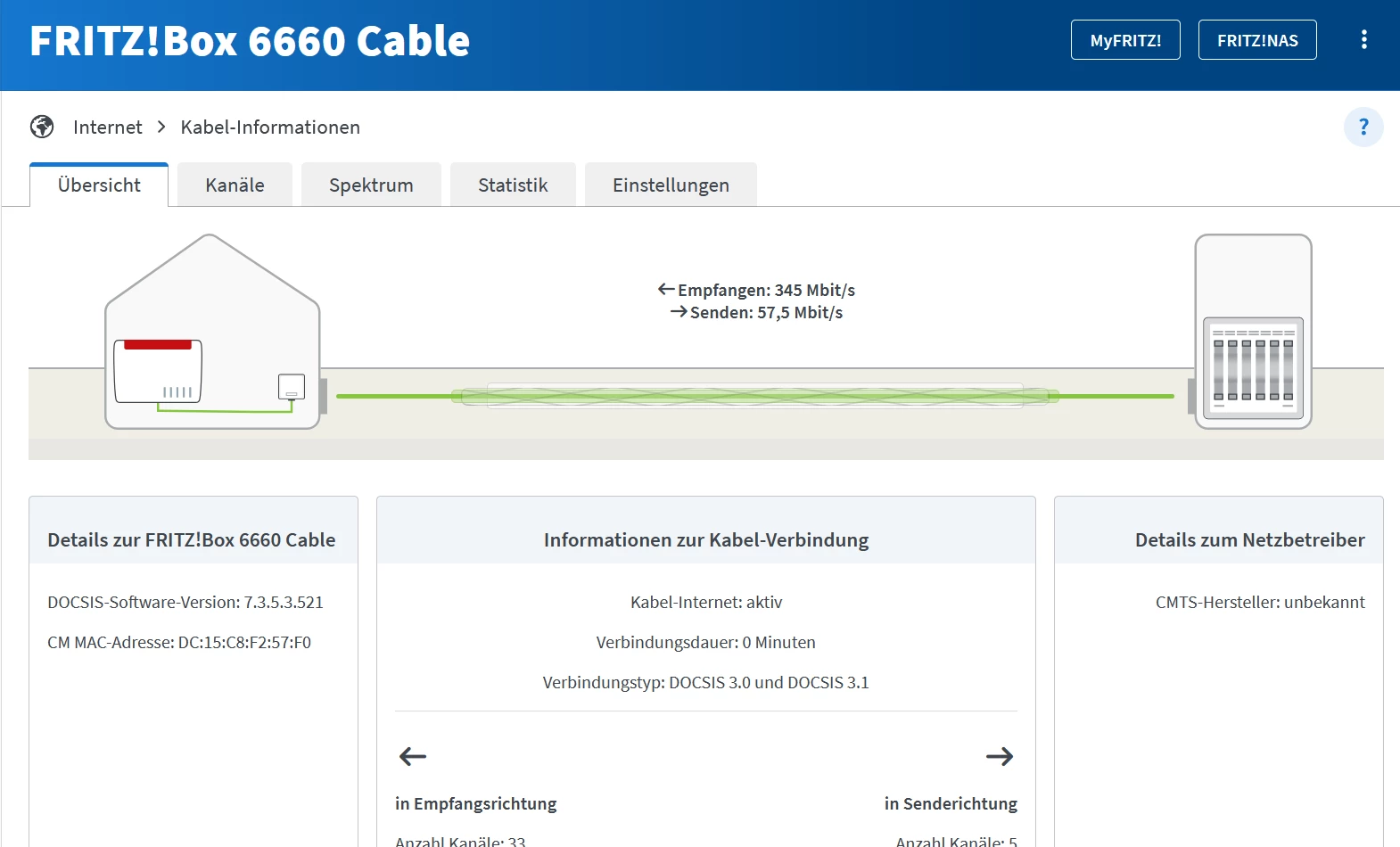The width and height of the screenshot is (1400, 847).
Task: Open FRITZ!NAS from the header
Action: point(1257,40)
